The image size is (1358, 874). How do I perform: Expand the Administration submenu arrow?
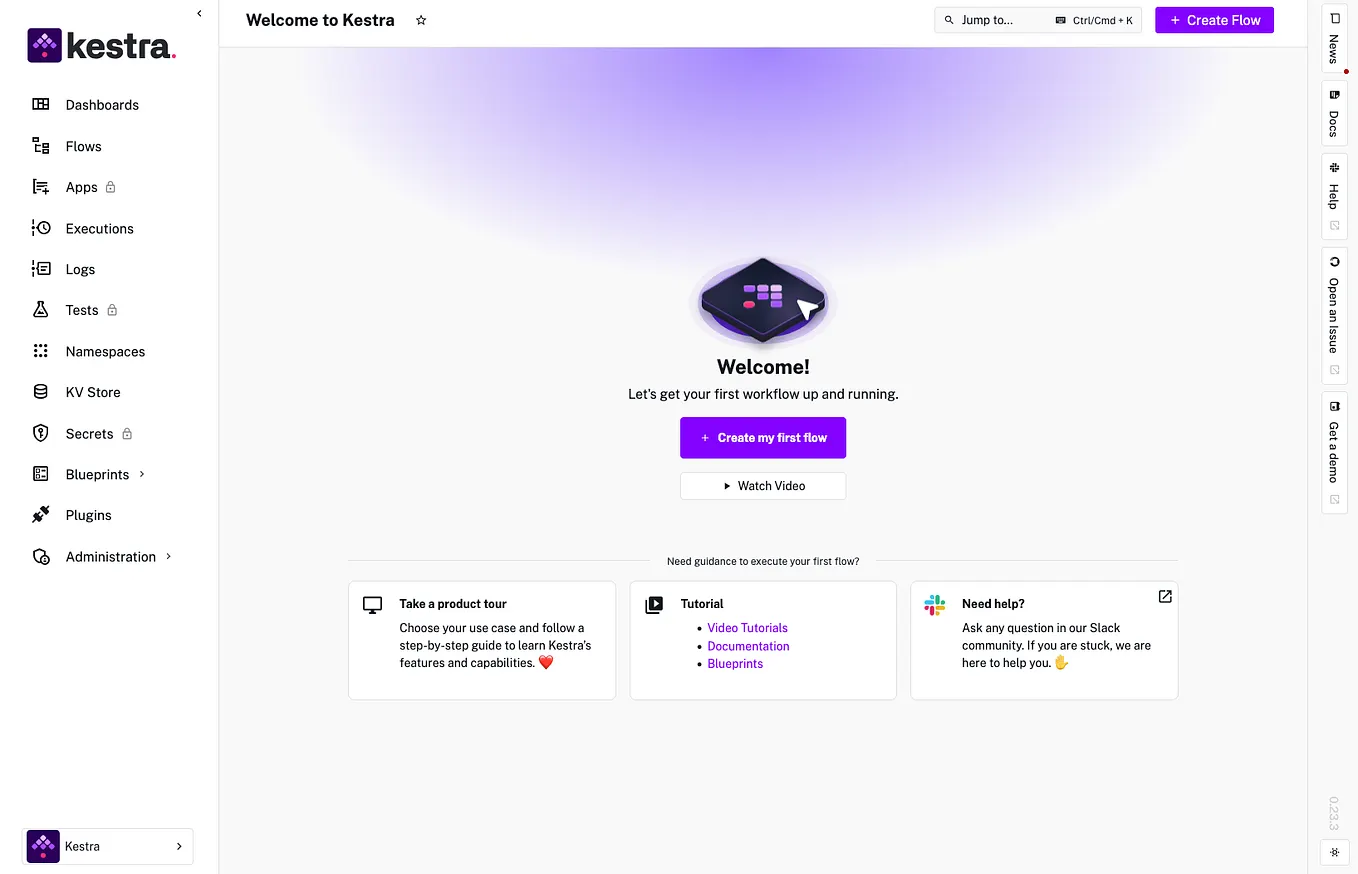(168, 556)
